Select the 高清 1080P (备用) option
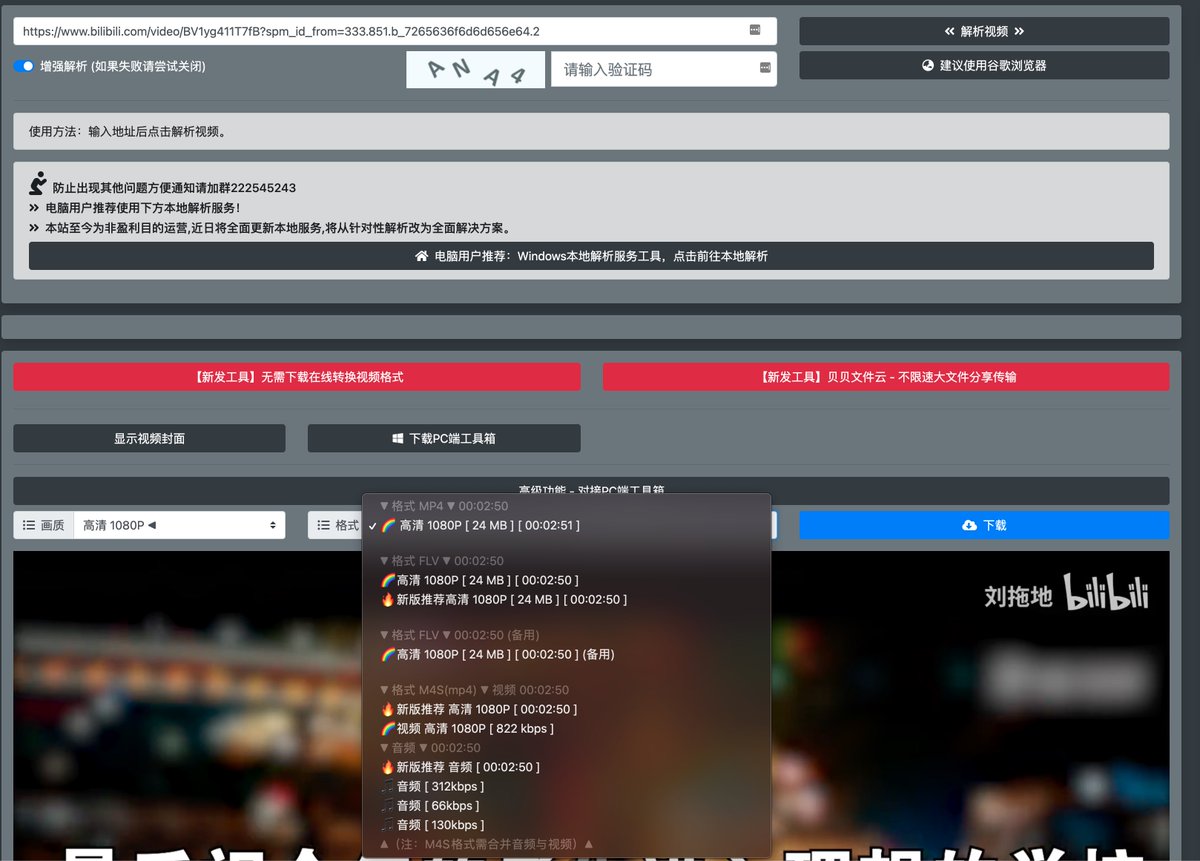The height and width of the screenshot is (861, 1200). [567, 654]
